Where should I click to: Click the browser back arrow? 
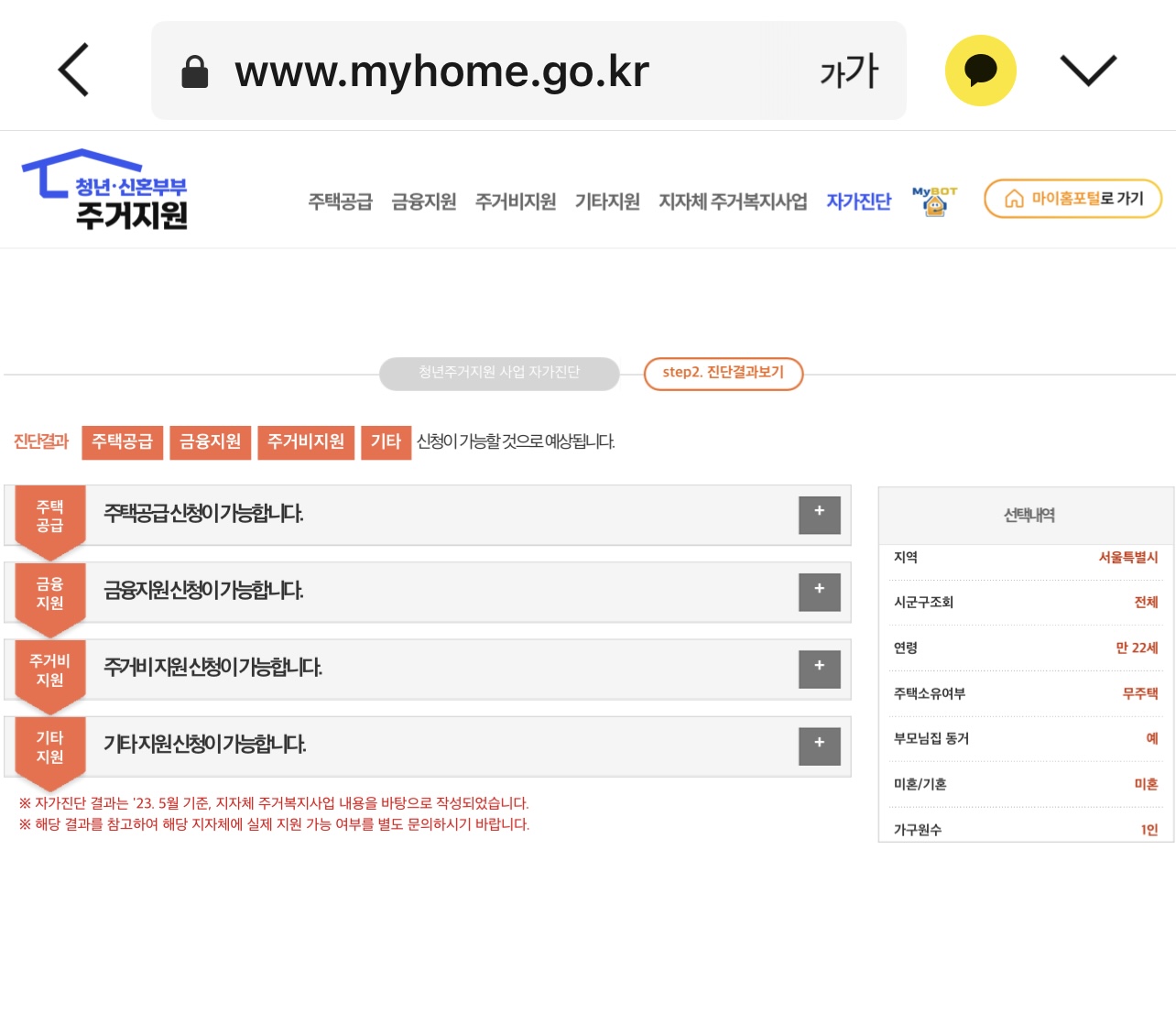(x=73, y=70)
